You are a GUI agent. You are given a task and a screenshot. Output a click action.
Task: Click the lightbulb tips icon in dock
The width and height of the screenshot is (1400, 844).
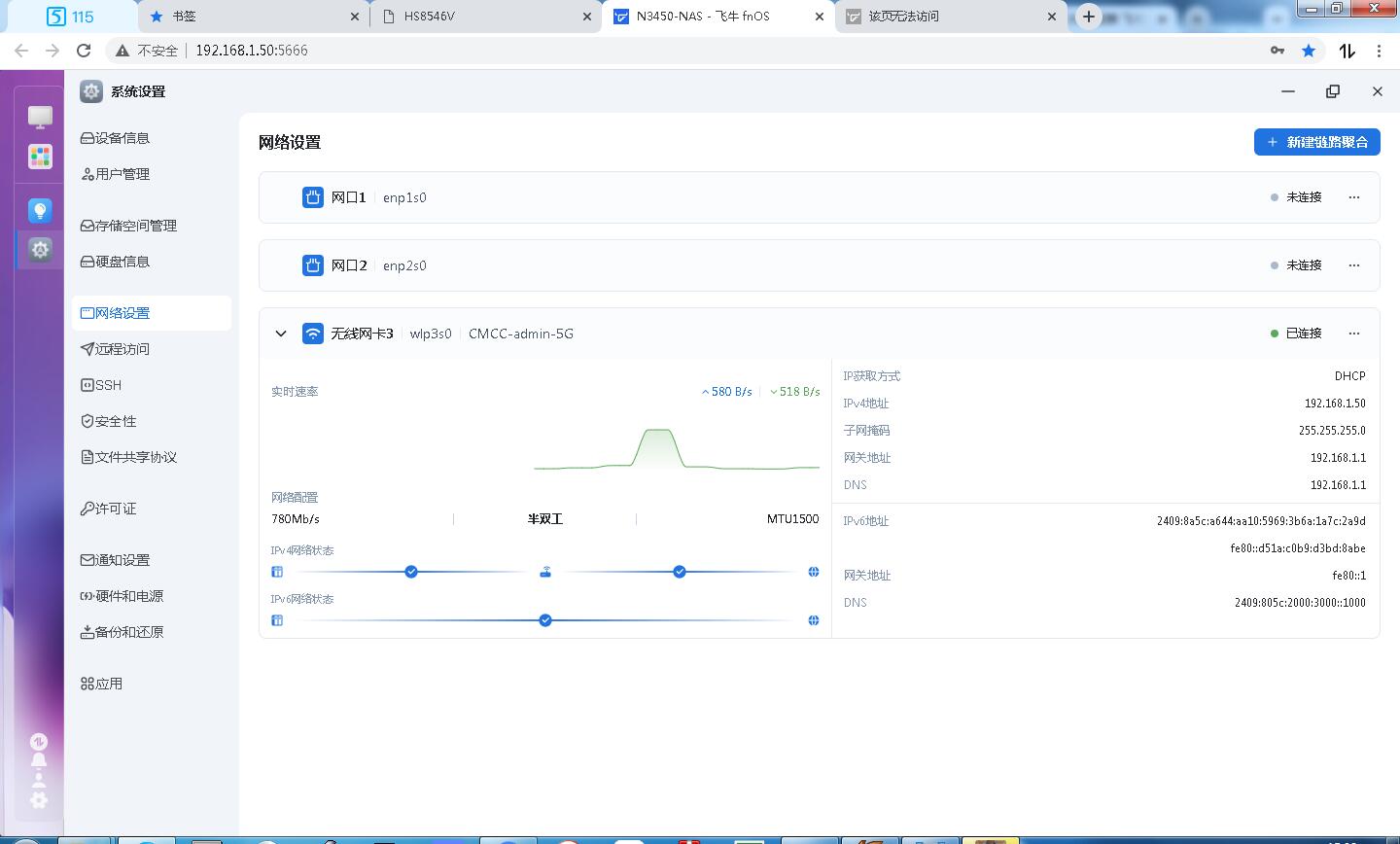[x=40, y=211]
